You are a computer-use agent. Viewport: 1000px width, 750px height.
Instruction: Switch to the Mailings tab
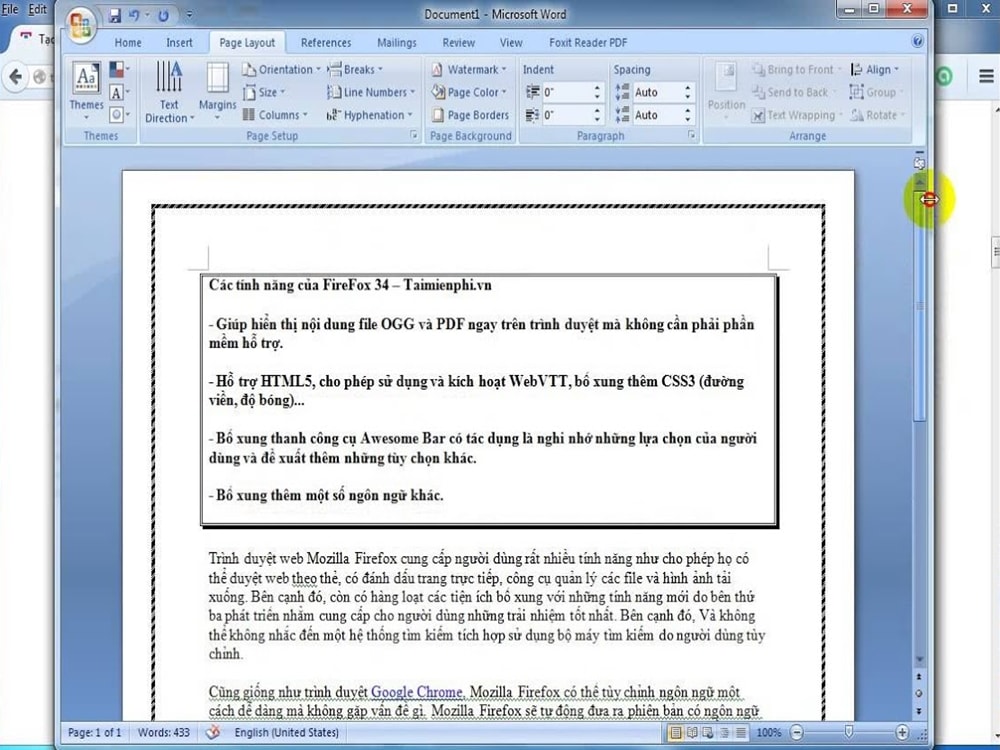[x=397, y=43]
